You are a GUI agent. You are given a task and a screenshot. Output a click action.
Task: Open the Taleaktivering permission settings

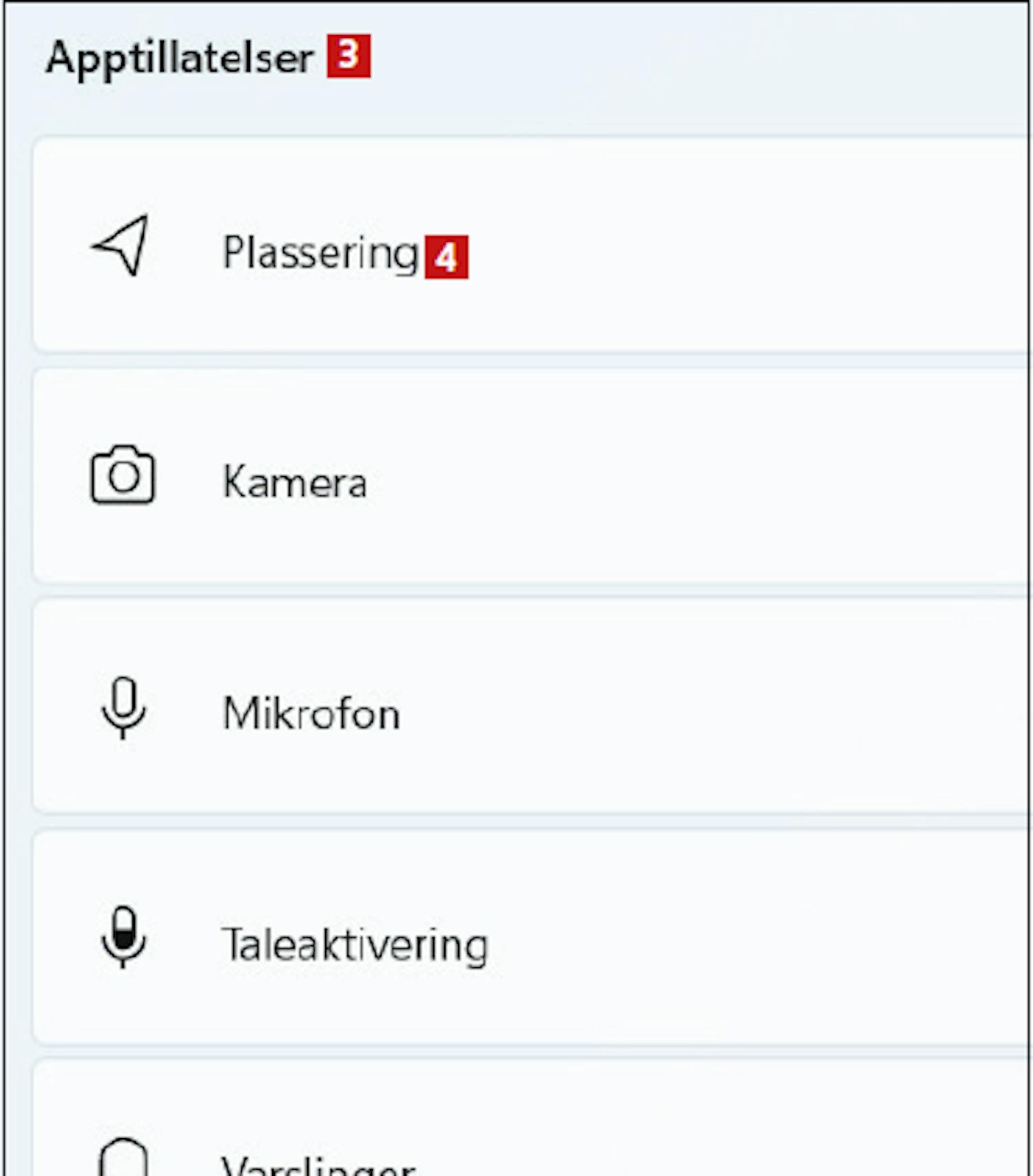pyautogui.click(x=532, y=938)
